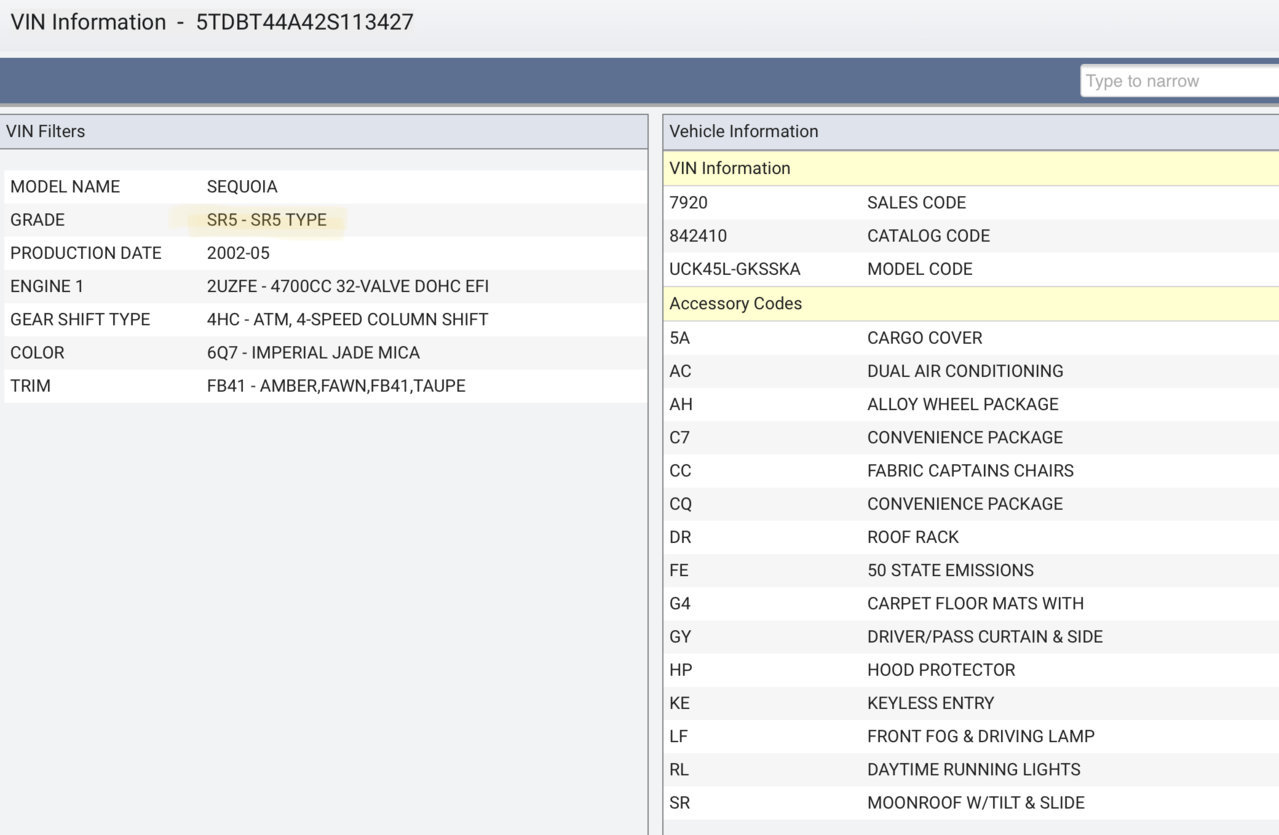Click the ROOF RACK accessory

coord(913,536)
